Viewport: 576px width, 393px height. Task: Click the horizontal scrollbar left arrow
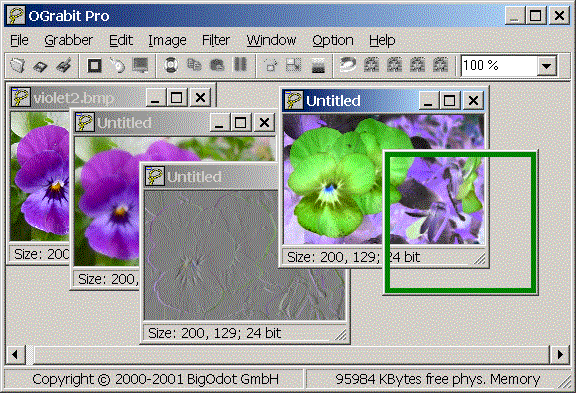(15, 355)
